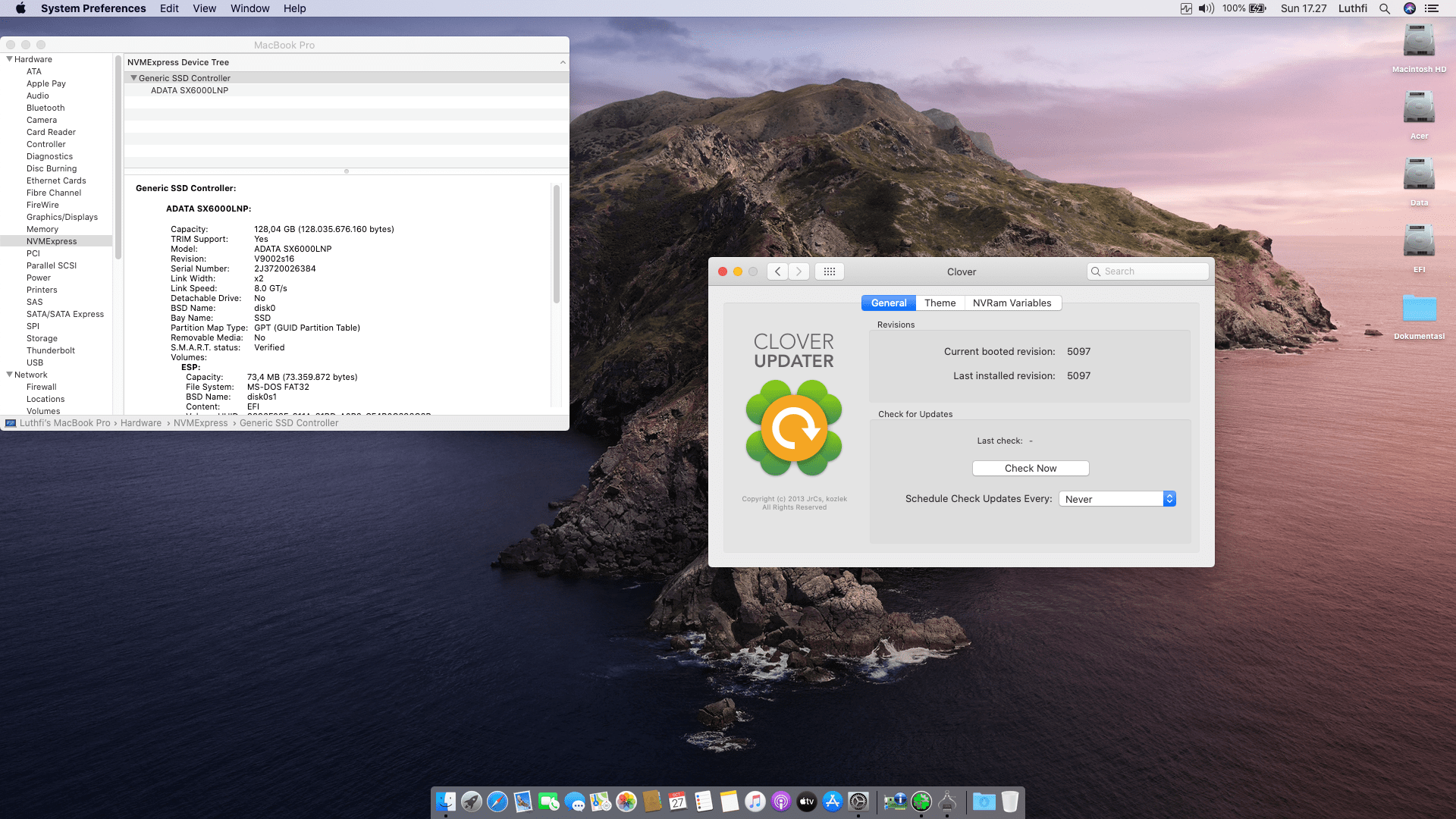Collapse the Generic SSD Controller tree
This screenshot has height=819, width=1456.
133,78
